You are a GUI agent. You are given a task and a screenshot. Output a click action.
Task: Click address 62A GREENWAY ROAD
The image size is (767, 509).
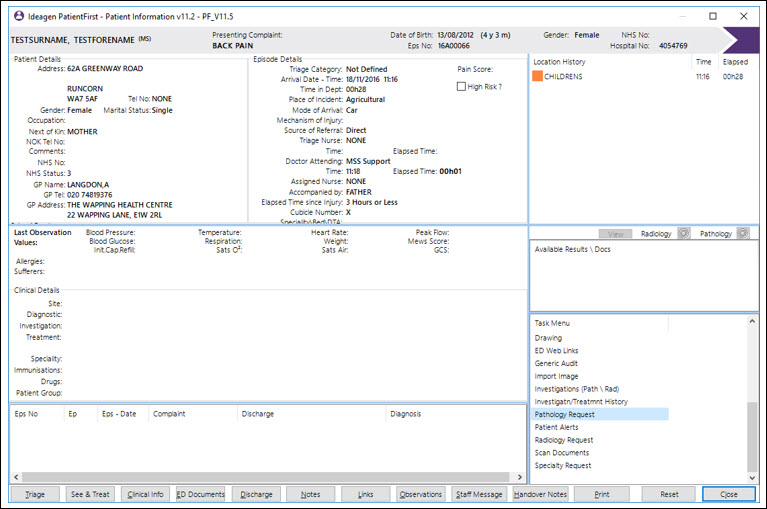coord(105,68)
